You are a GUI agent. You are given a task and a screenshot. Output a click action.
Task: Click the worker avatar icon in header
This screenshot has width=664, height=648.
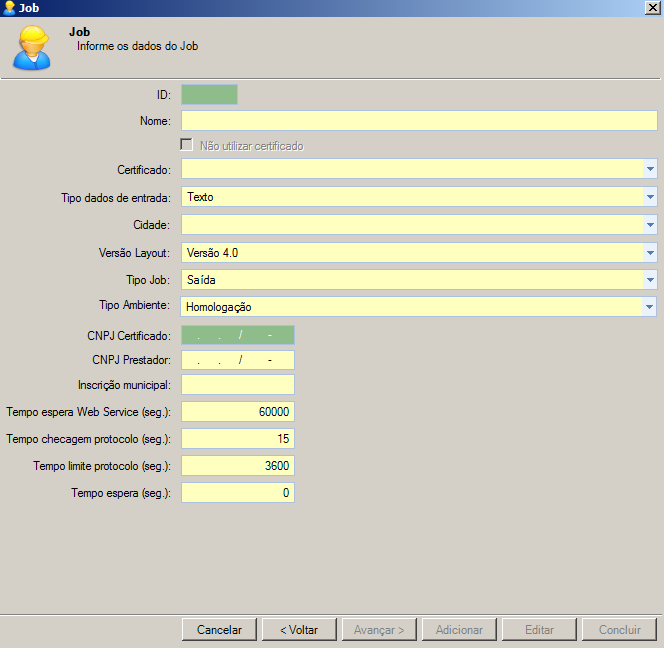(31, 47)
